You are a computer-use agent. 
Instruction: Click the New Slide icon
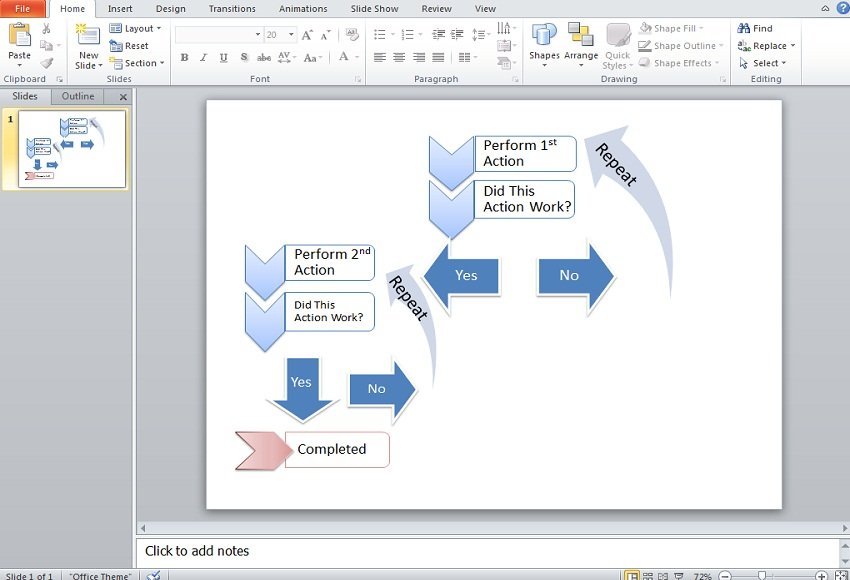88,35
